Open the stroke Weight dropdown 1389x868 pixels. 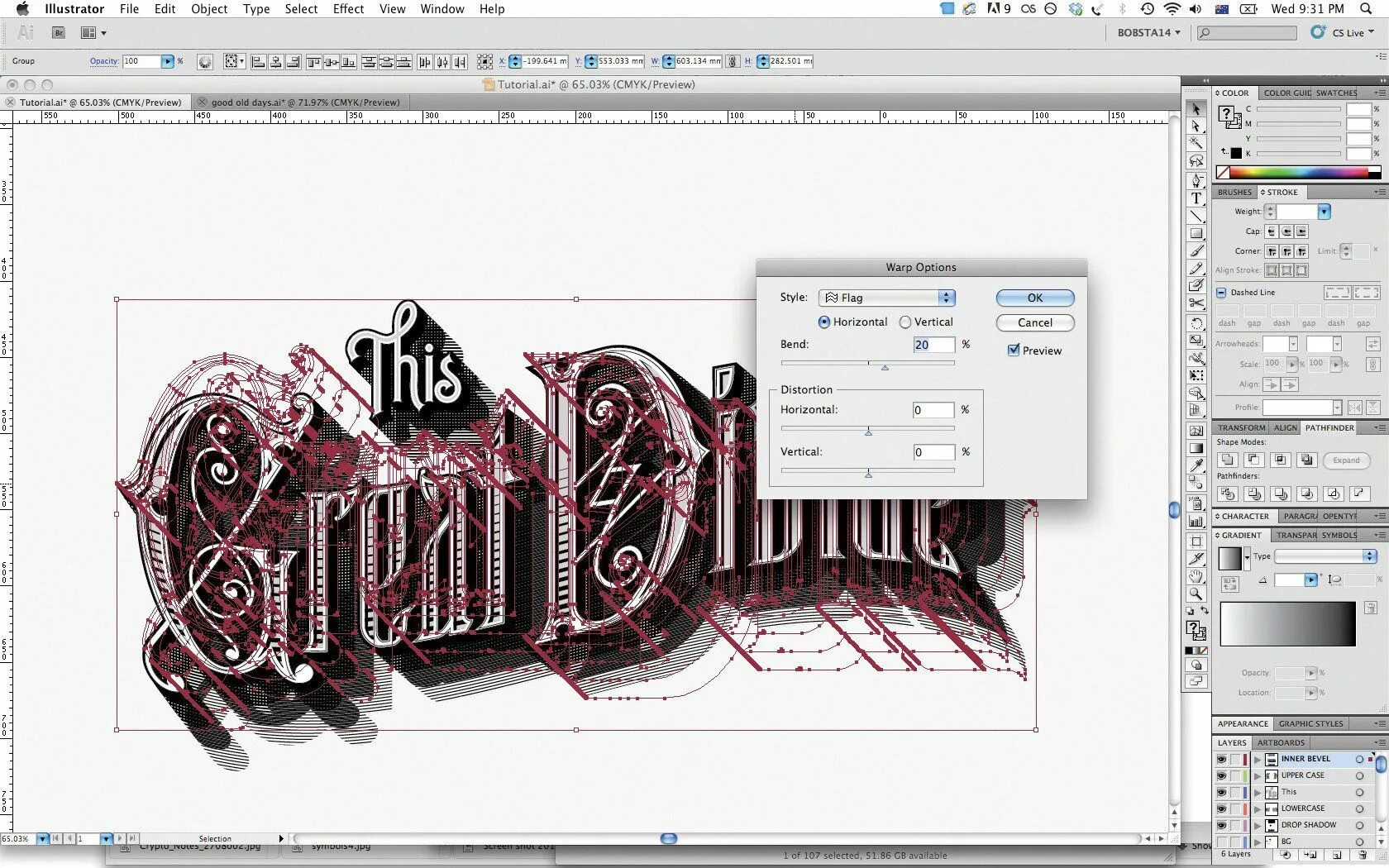click(1324, 212)
